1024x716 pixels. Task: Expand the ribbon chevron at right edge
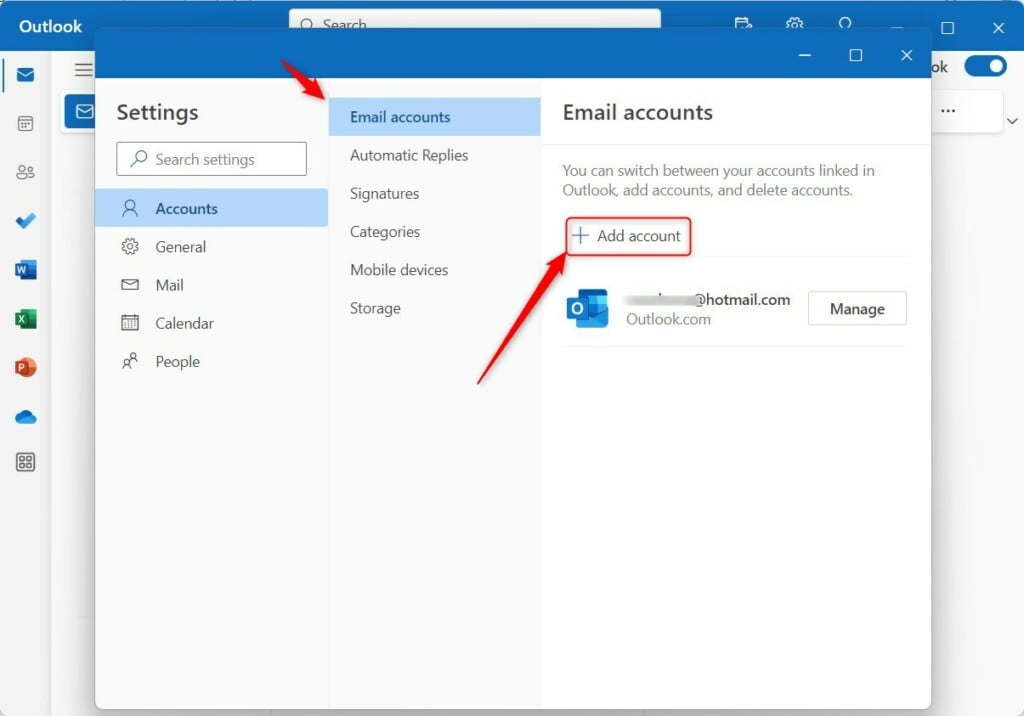(1012, 121)
